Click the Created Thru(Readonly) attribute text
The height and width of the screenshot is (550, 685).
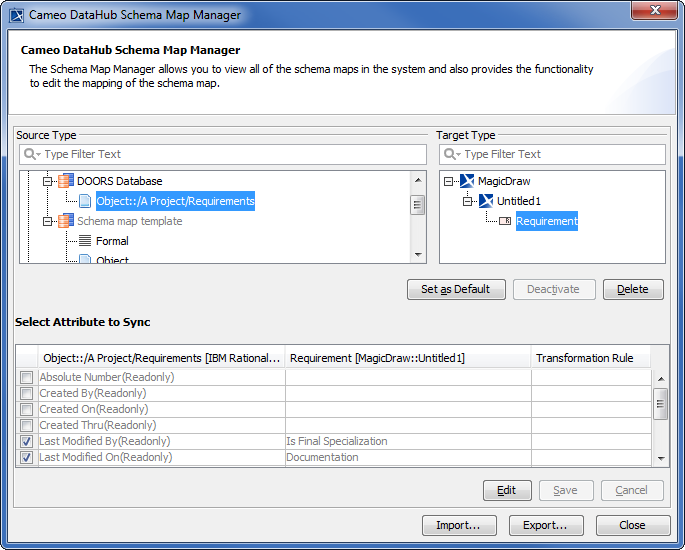98,425
